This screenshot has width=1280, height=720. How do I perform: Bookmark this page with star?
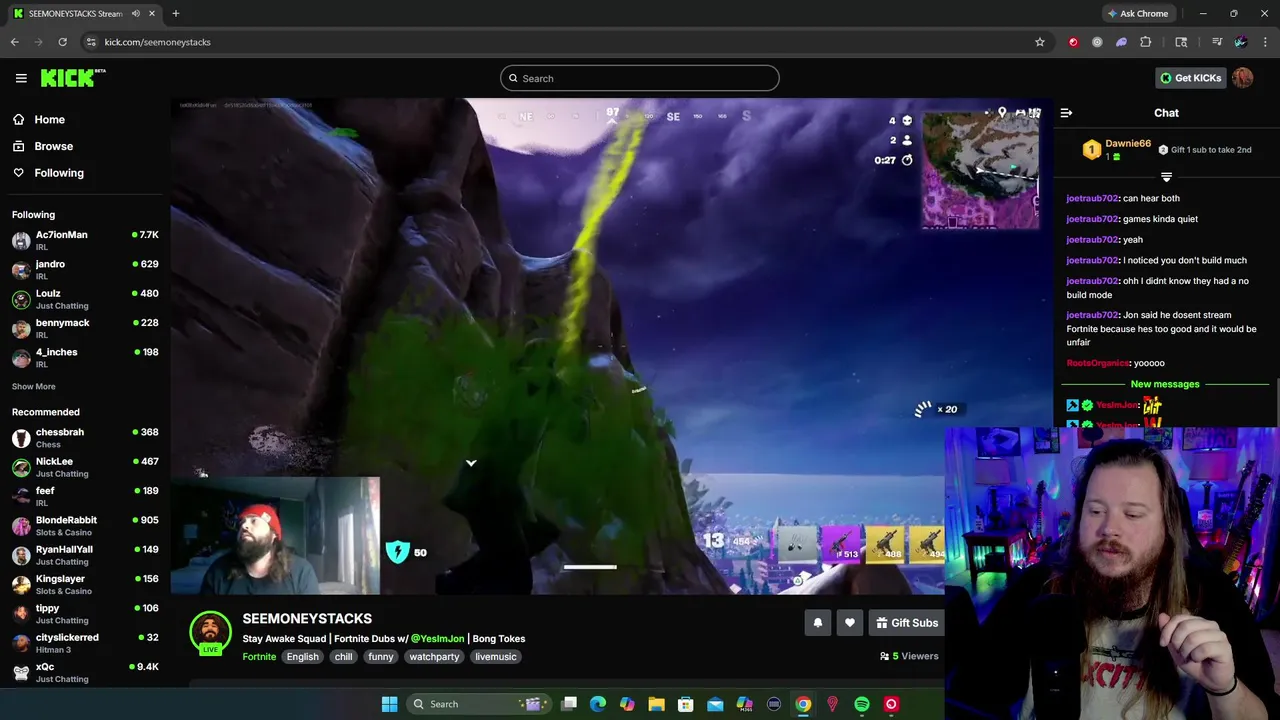pos(1040,42)
